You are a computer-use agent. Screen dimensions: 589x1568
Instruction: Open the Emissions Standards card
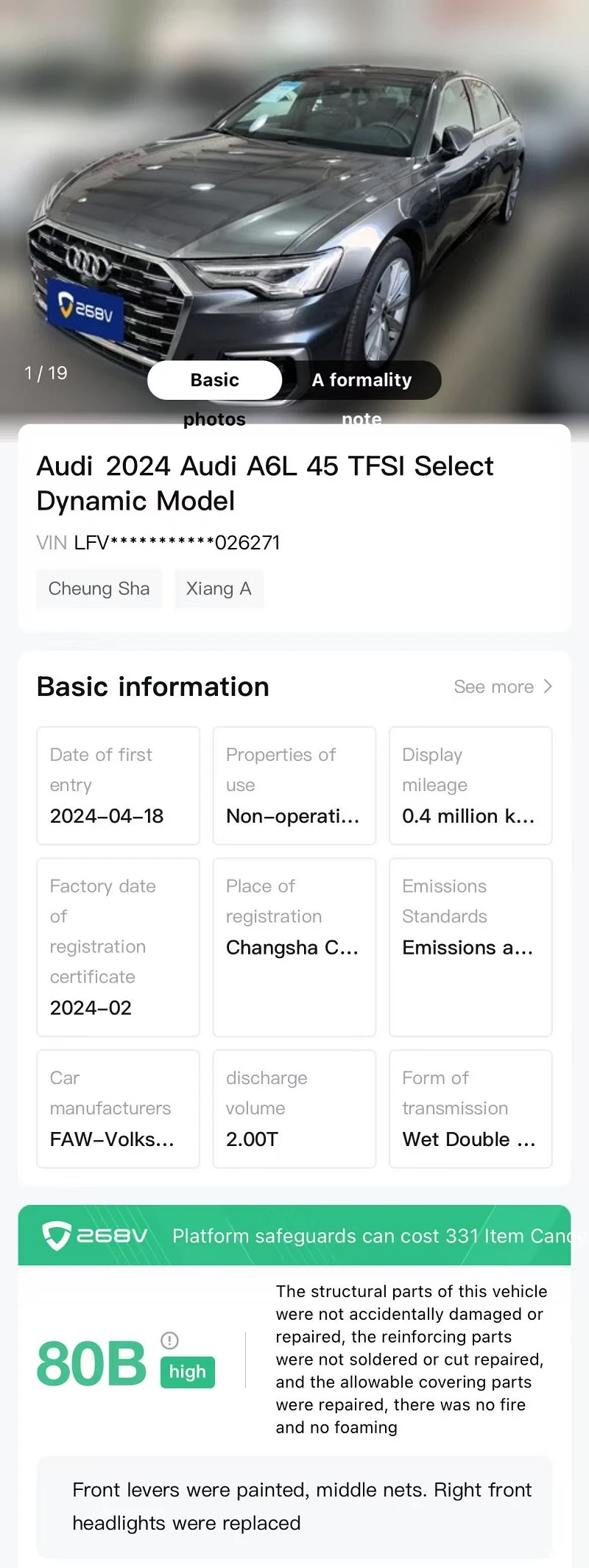(x=470, y=947)
